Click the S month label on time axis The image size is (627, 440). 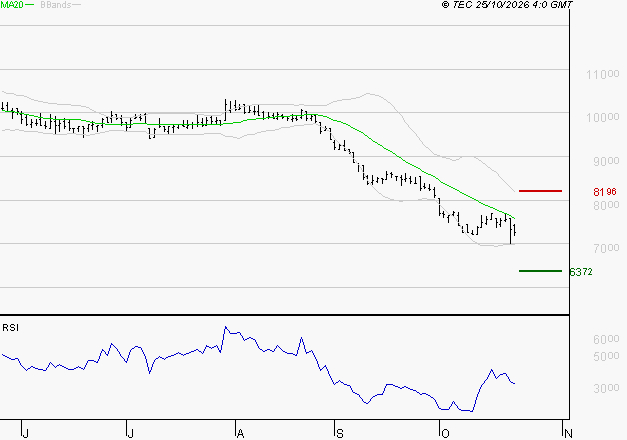click(339, 433)
